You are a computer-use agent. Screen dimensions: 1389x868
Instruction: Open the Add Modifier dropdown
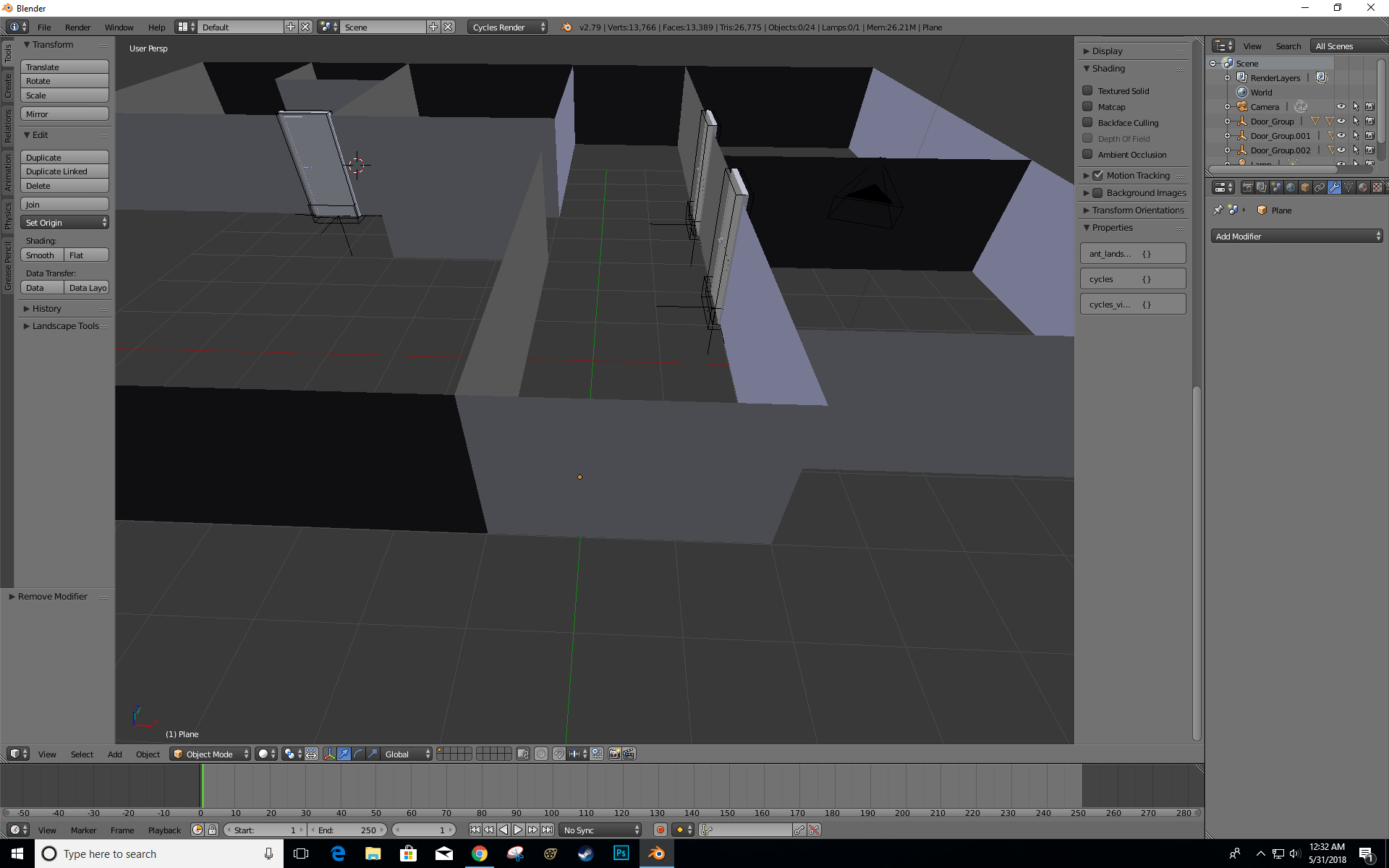(1296, 236)
